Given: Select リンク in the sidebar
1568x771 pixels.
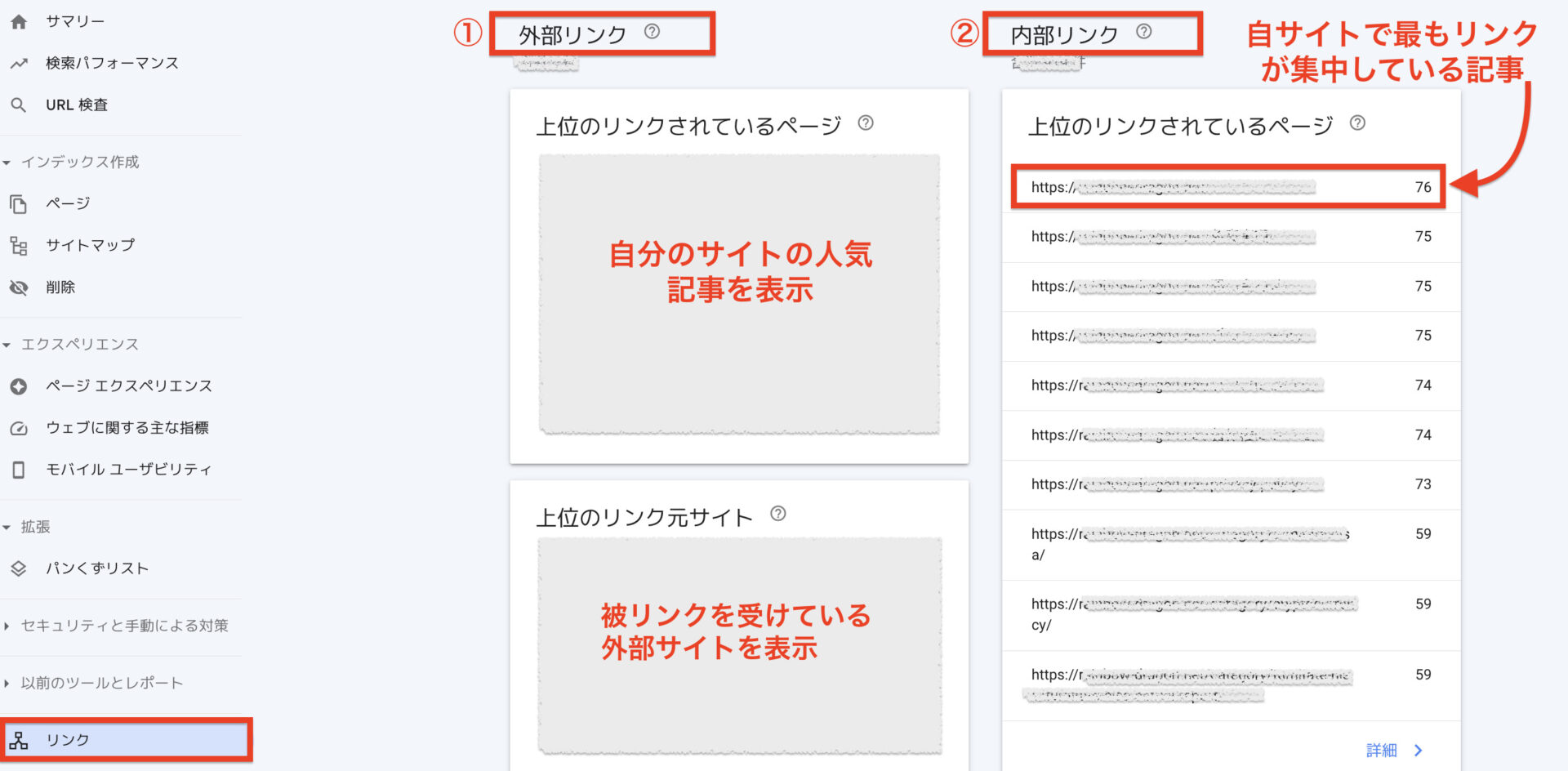Looking at the screenshot, I should point(127,740).
